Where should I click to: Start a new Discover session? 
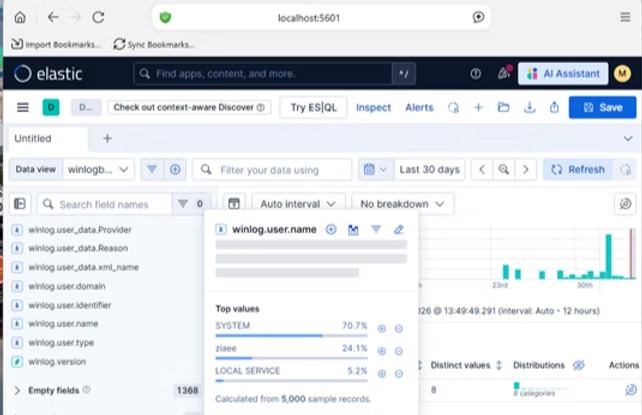[478, 108]
